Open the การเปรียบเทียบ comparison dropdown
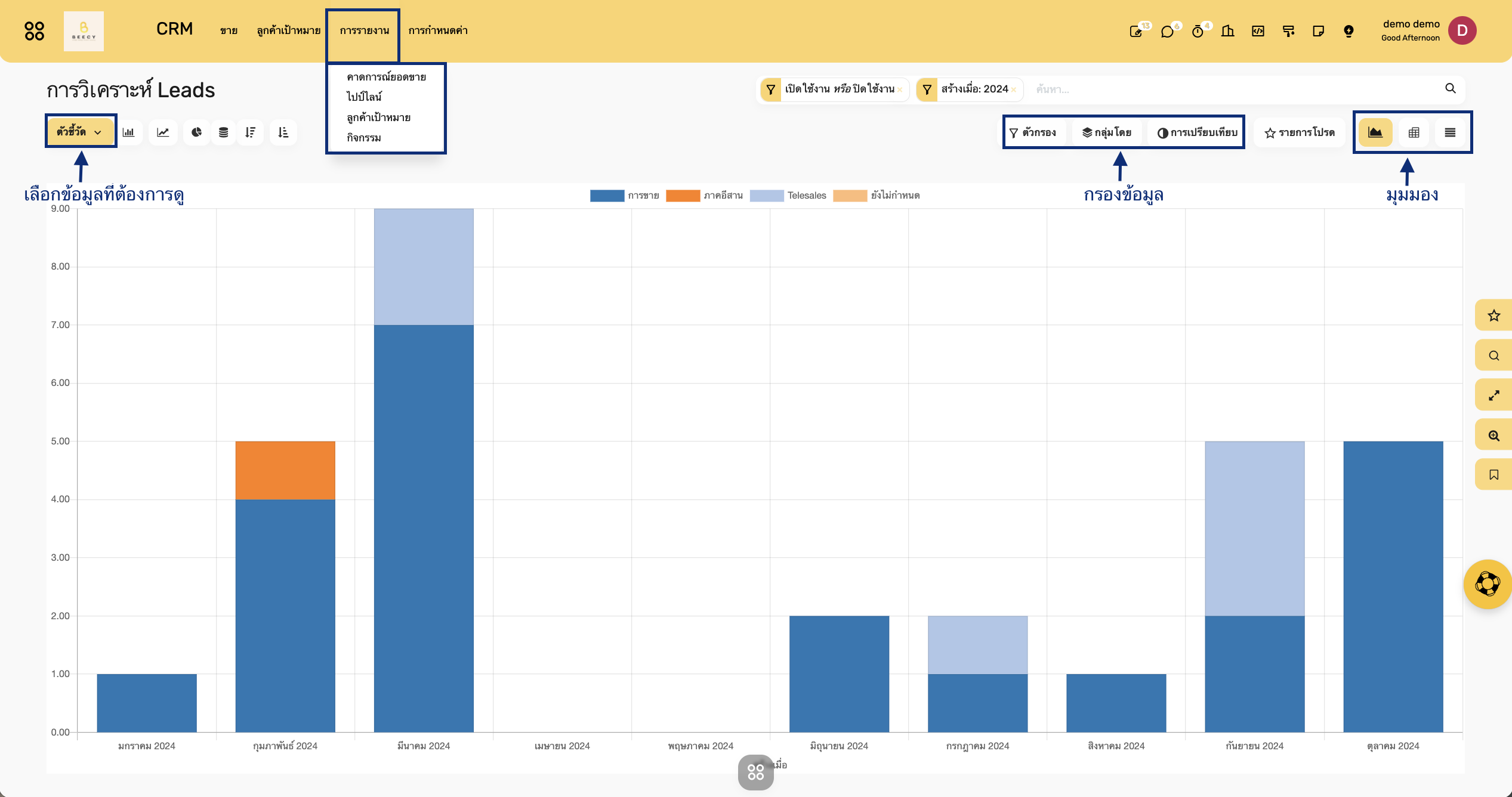The image size is (1512, 797). 1198,132
